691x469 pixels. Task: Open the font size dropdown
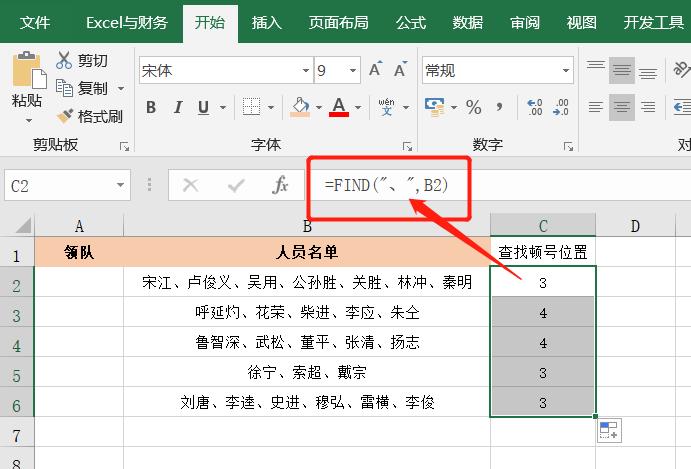[x=353, y=70]
